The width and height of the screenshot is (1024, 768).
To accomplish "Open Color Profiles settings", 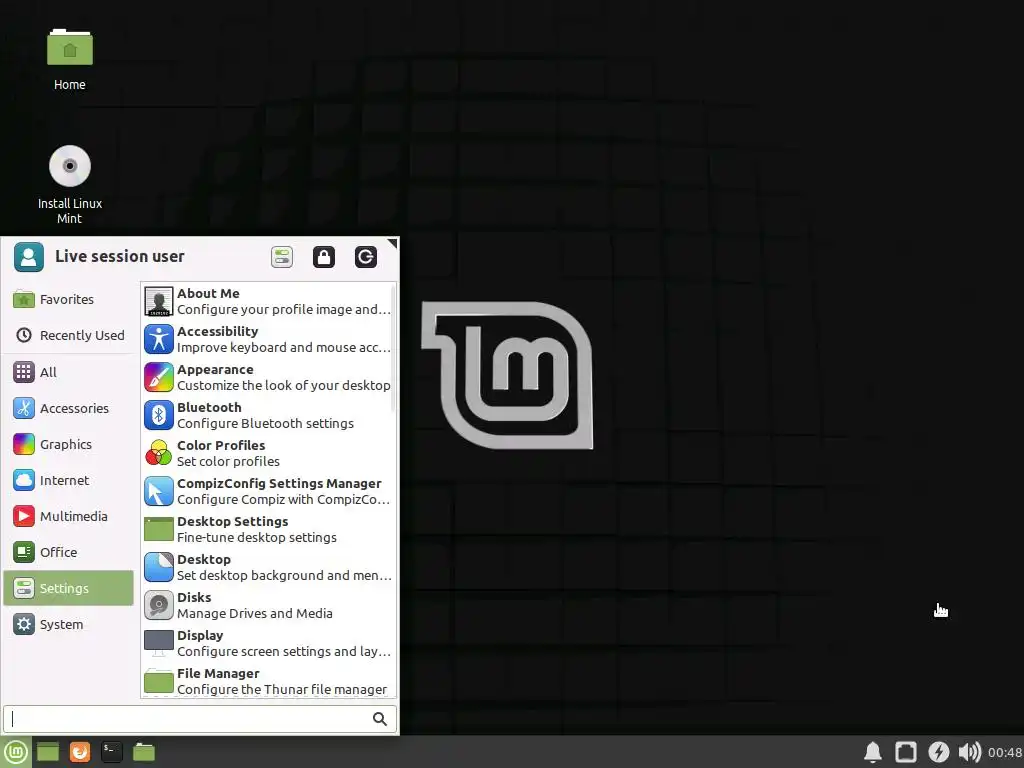I will click(x=268, y=453).
